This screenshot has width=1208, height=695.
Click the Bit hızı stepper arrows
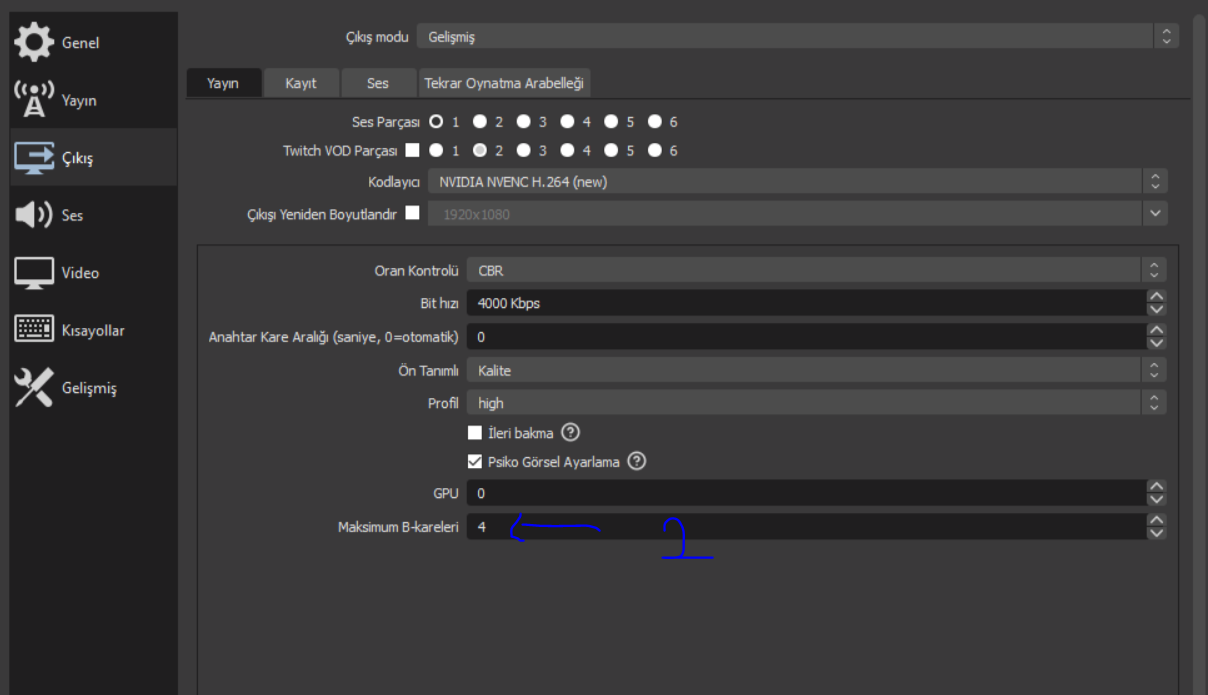(x=1158, y=303)
